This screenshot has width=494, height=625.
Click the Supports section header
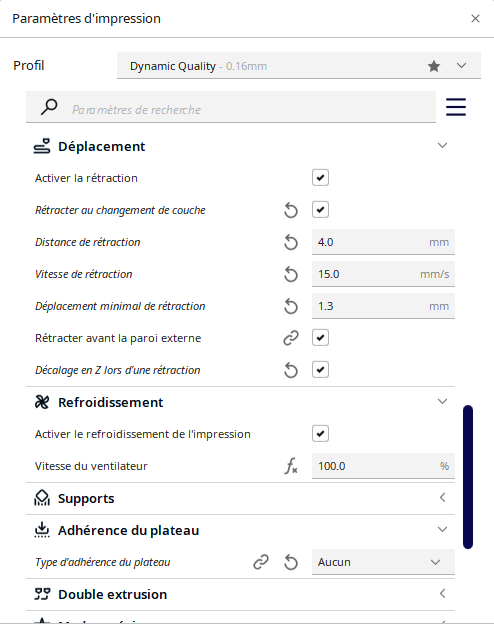coord(240,498)
